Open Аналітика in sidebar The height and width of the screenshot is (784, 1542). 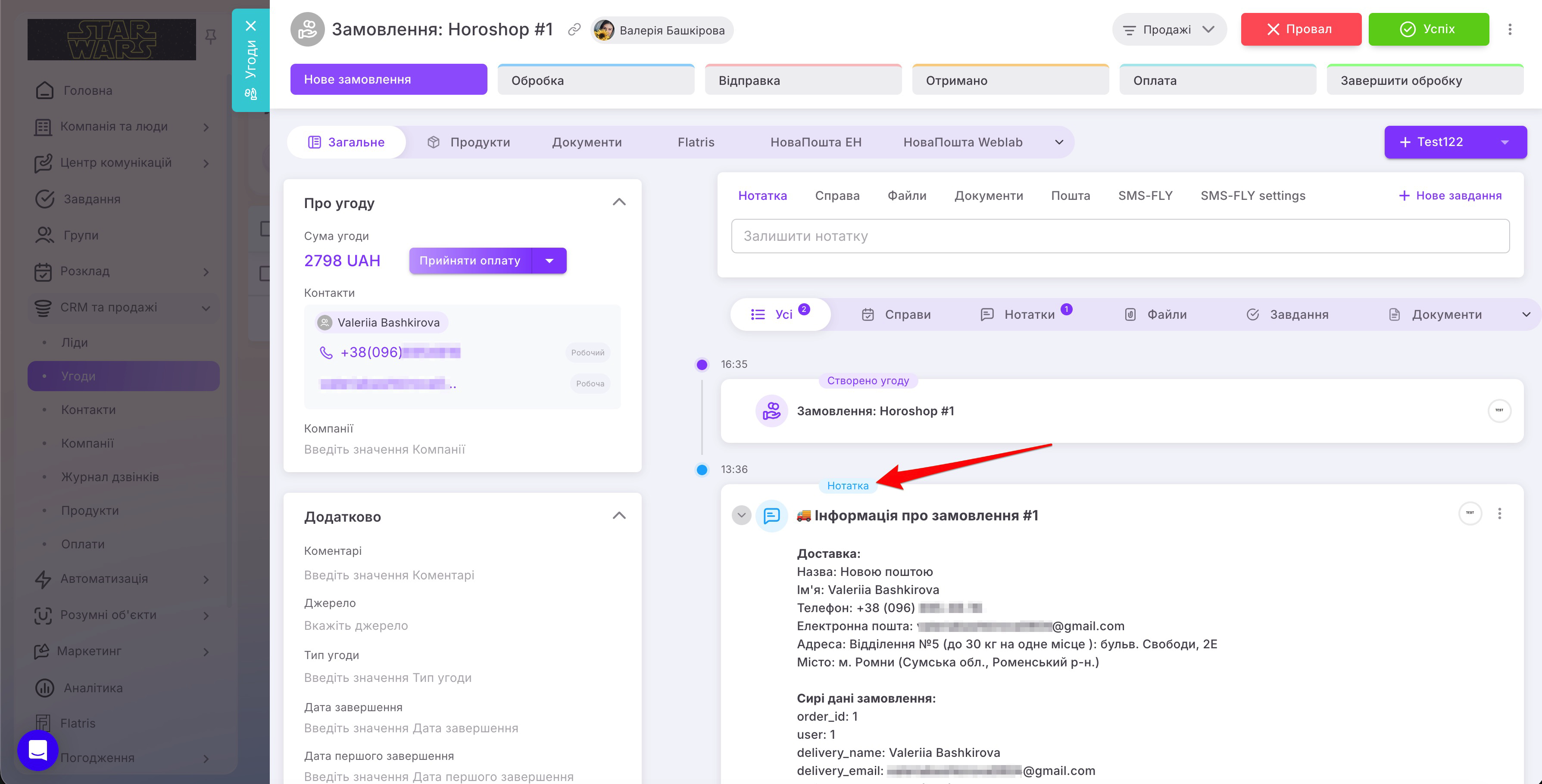94,688
